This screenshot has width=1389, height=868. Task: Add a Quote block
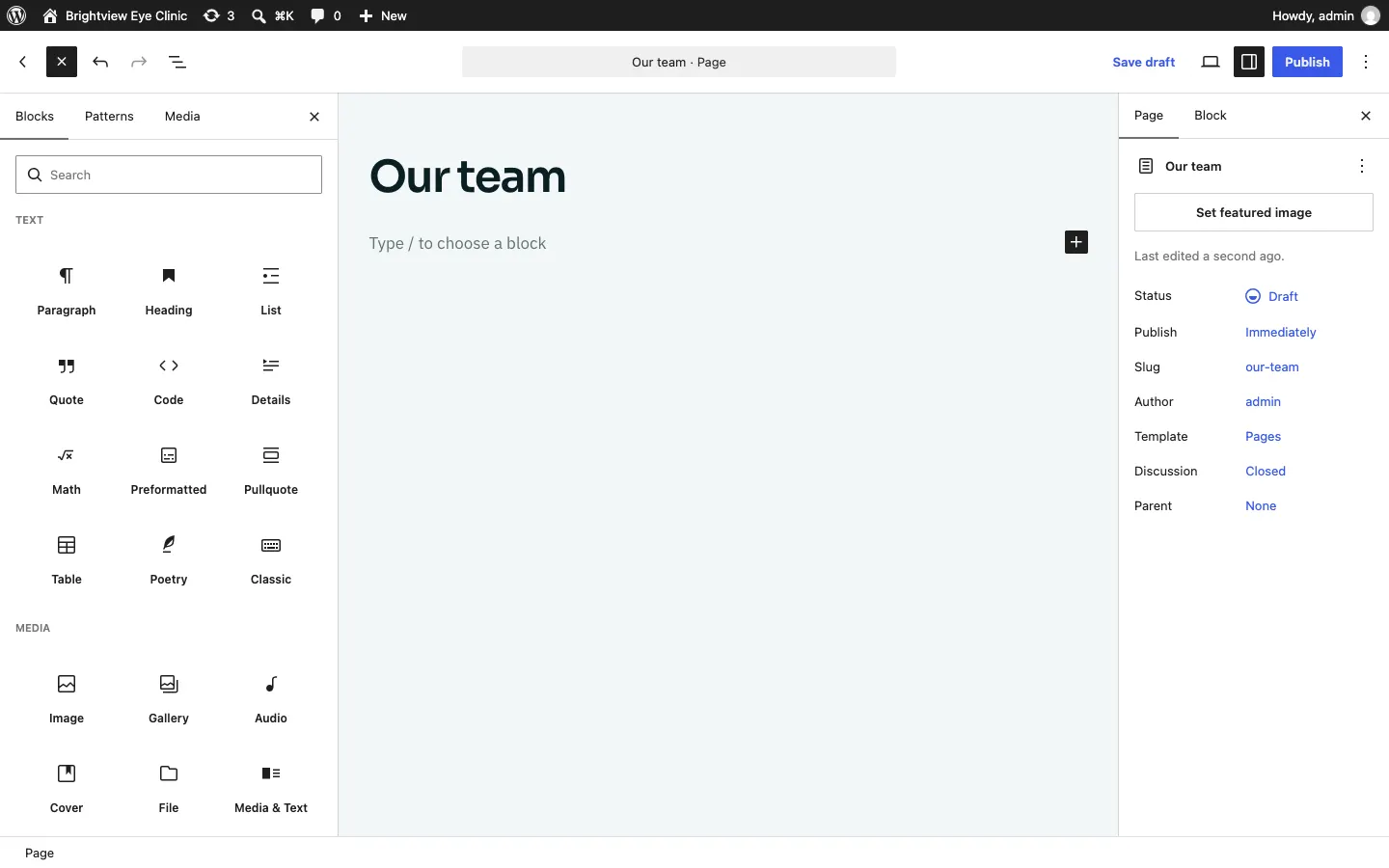(x=67, y=382)
